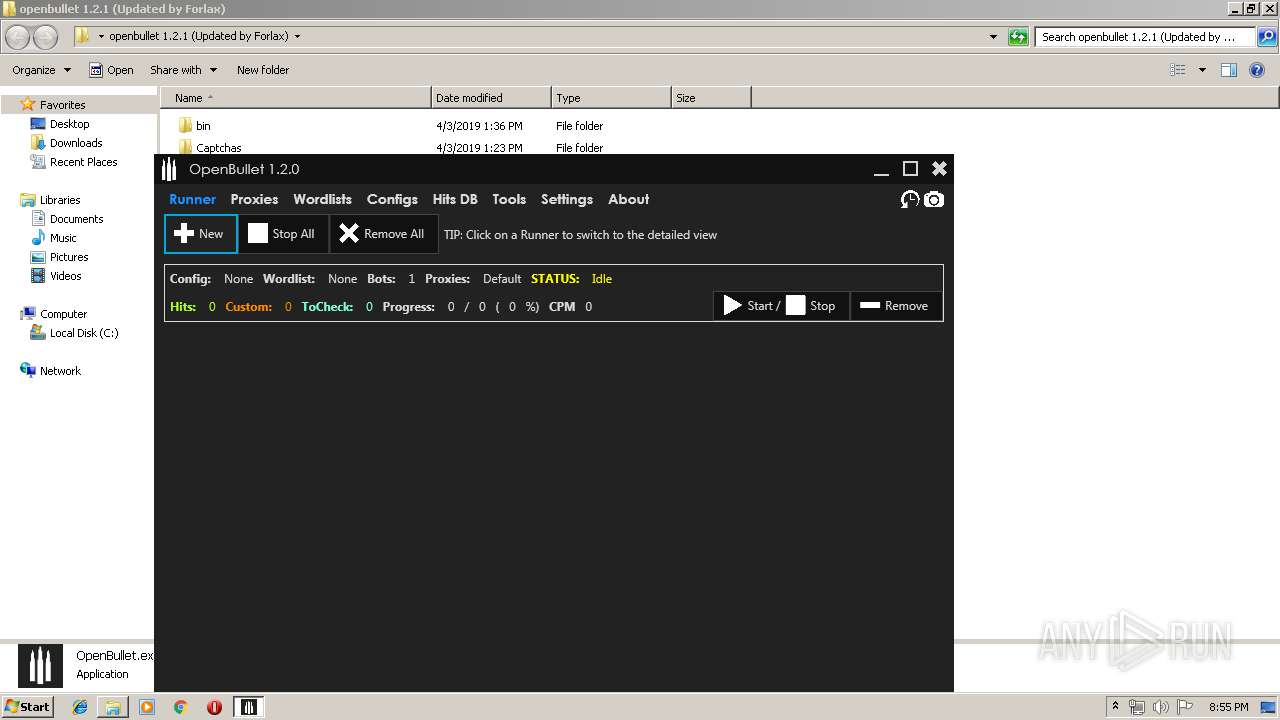The width and height of the screenshot is (1280, 720).
Task: Open the OpenBullet Runner tab
Action: pos(192,199)
